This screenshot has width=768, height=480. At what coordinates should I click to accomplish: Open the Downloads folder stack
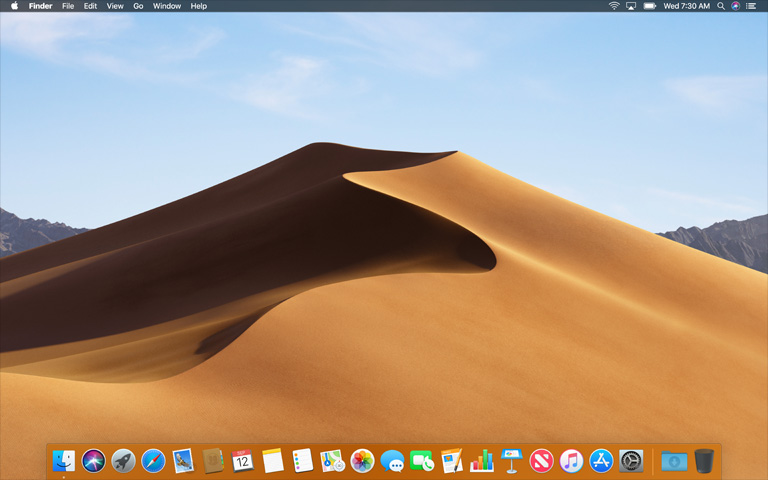pyautogui.click(x=674, y=461)
